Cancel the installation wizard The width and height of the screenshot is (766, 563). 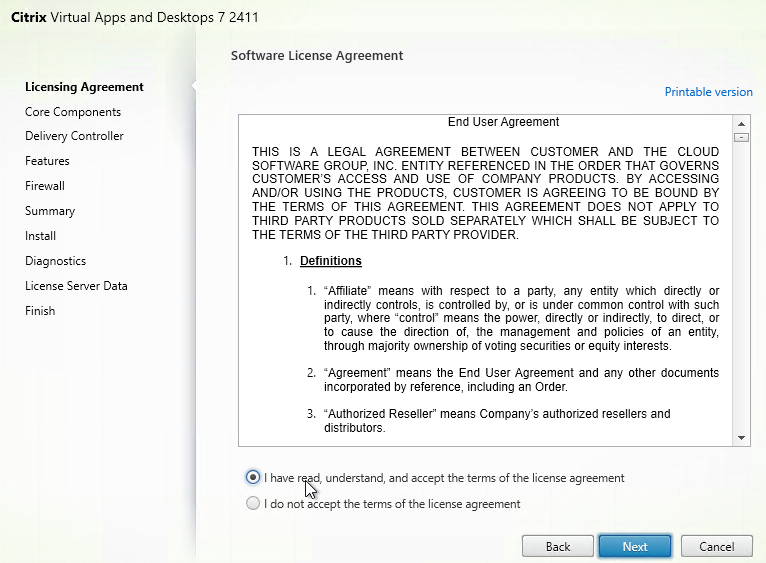[x=717, y=546]
